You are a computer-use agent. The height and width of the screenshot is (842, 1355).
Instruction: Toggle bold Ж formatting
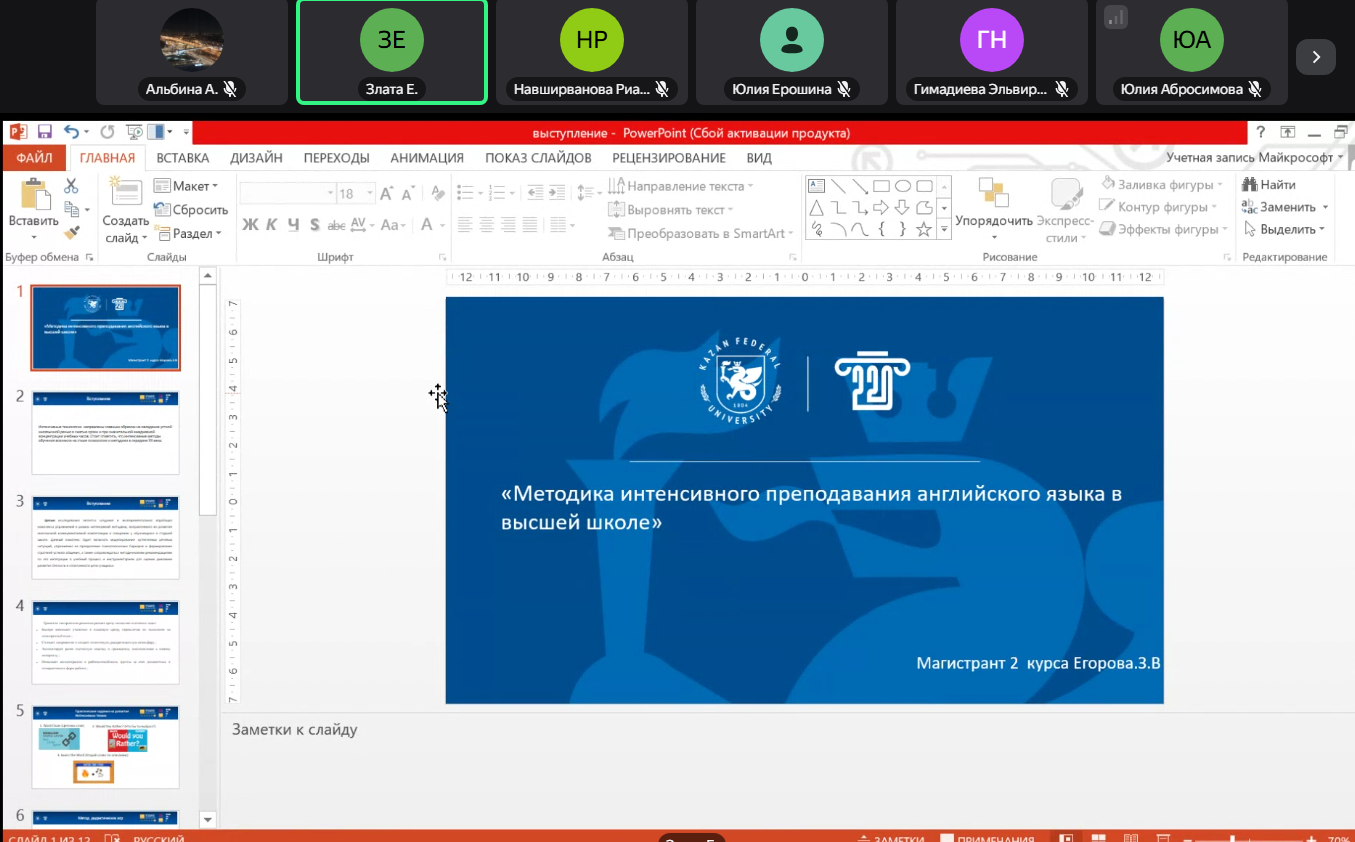[250, 225]
